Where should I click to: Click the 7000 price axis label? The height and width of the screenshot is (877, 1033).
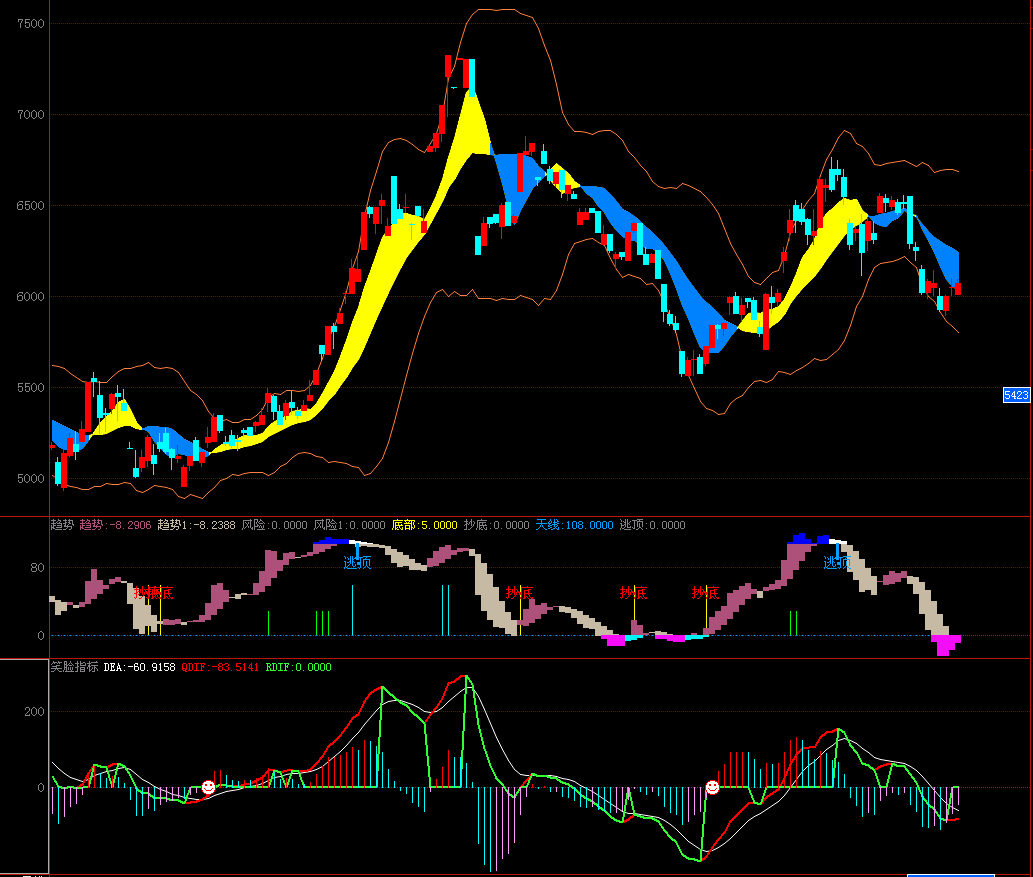(30, 115)
